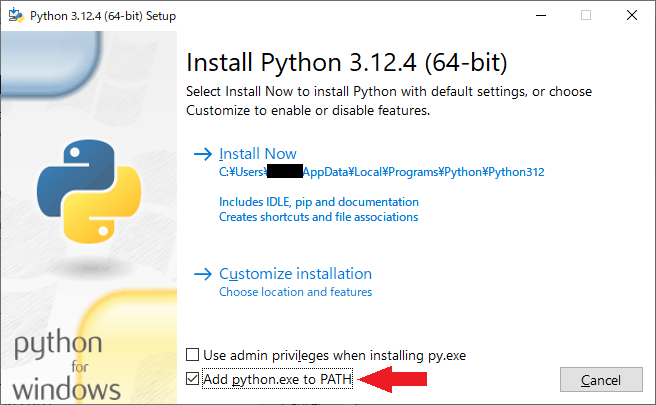
Task: Click 'Creates shortcuts and file associations' text
Action: (x=318, y=217)
